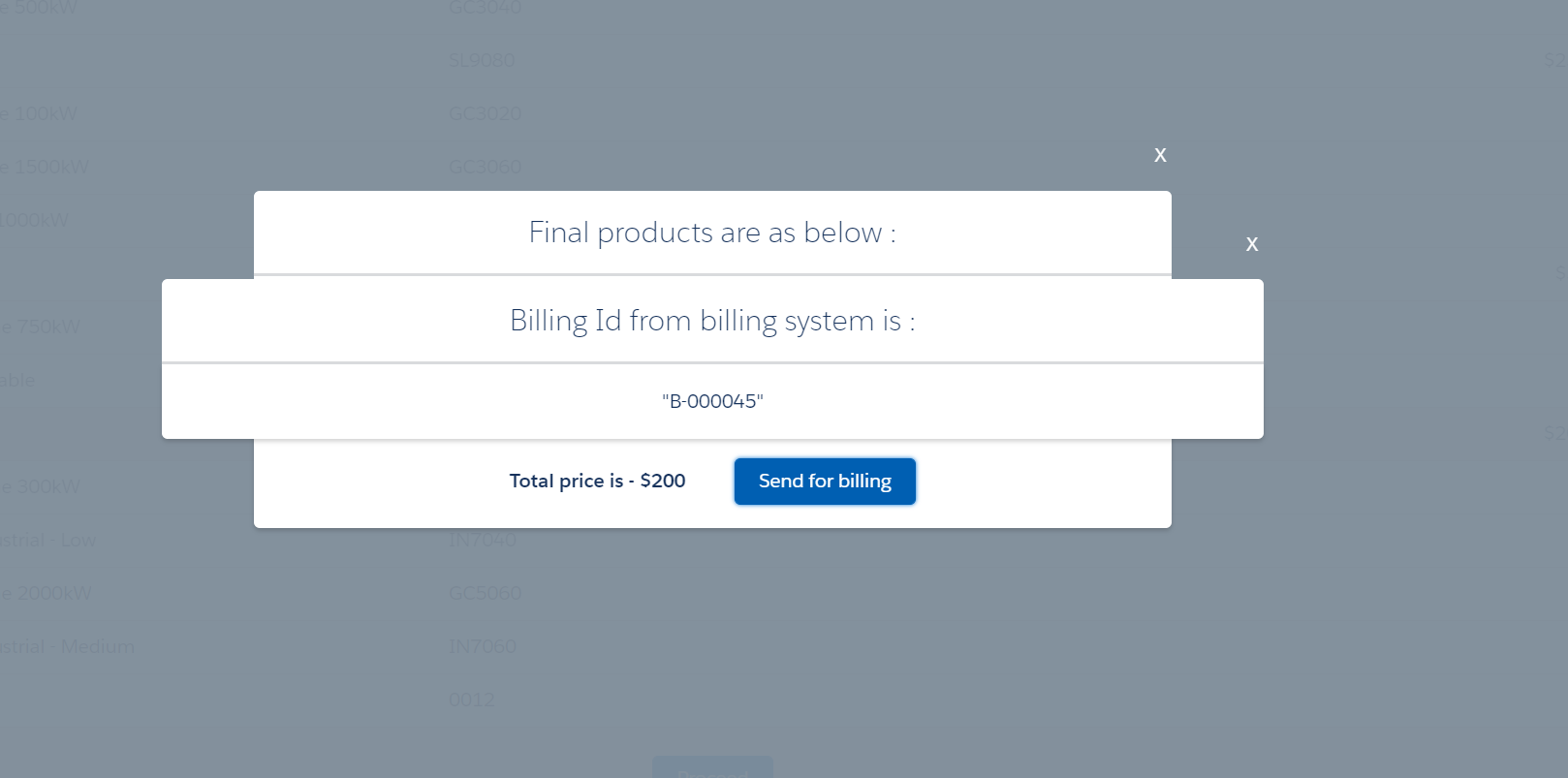Close the Billing Id popup
The image size is (1568, 778).
pos(1251,244)
